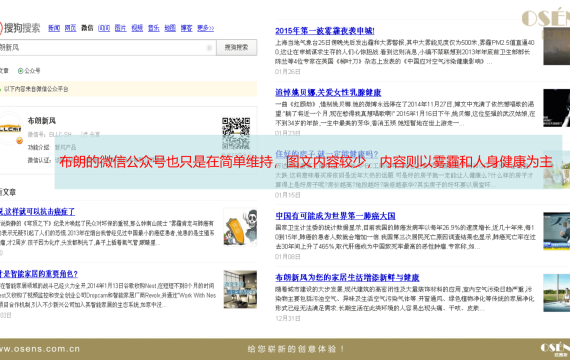570x360 pixels.
Task: Open article 布朗新风为您的家居生活增添新鲜与健康
Action: pyautogui.click(x=347, y=278)
